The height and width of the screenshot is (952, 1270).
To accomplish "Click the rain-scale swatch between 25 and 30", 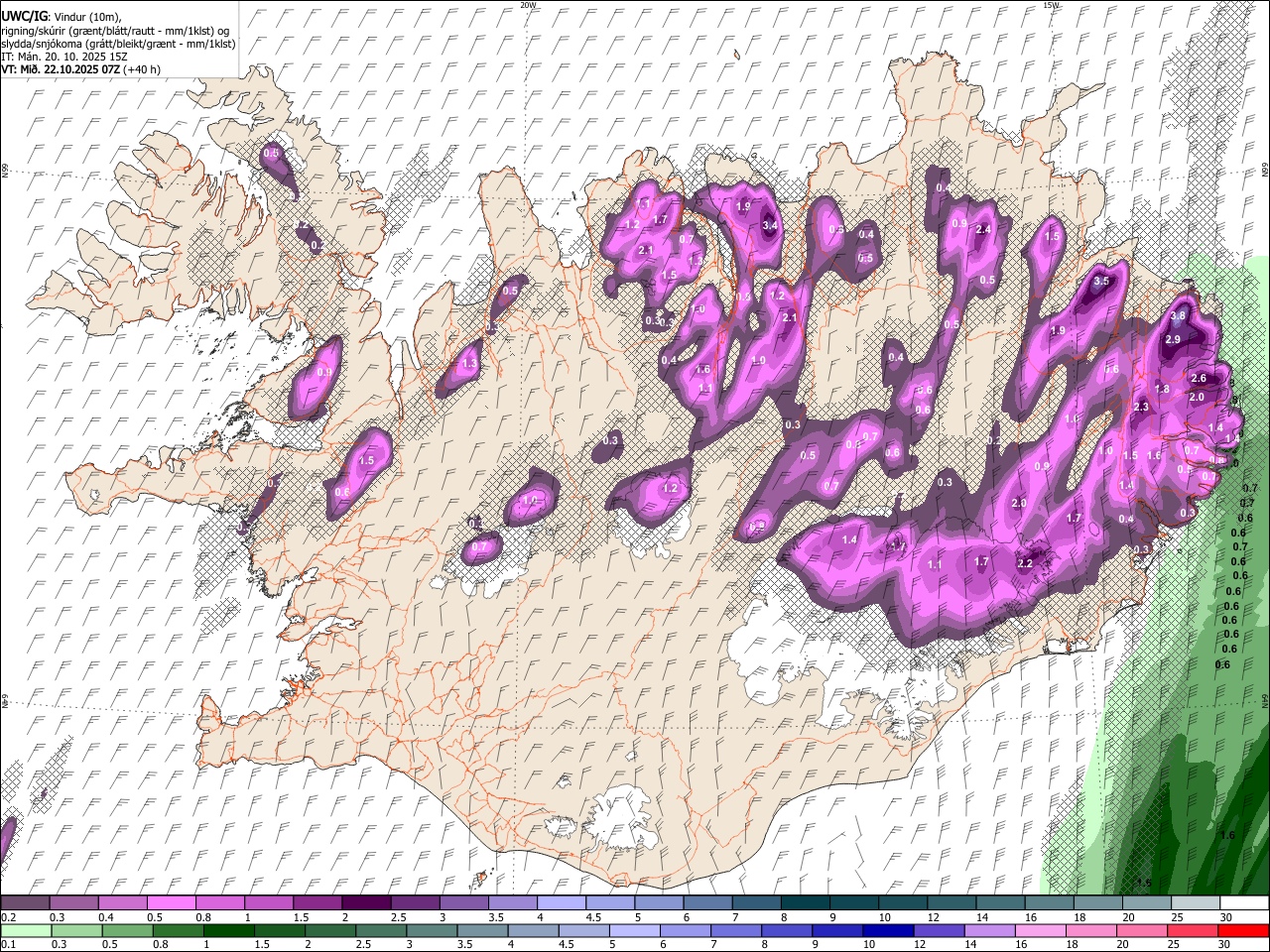I will (x=1194, y=930).
